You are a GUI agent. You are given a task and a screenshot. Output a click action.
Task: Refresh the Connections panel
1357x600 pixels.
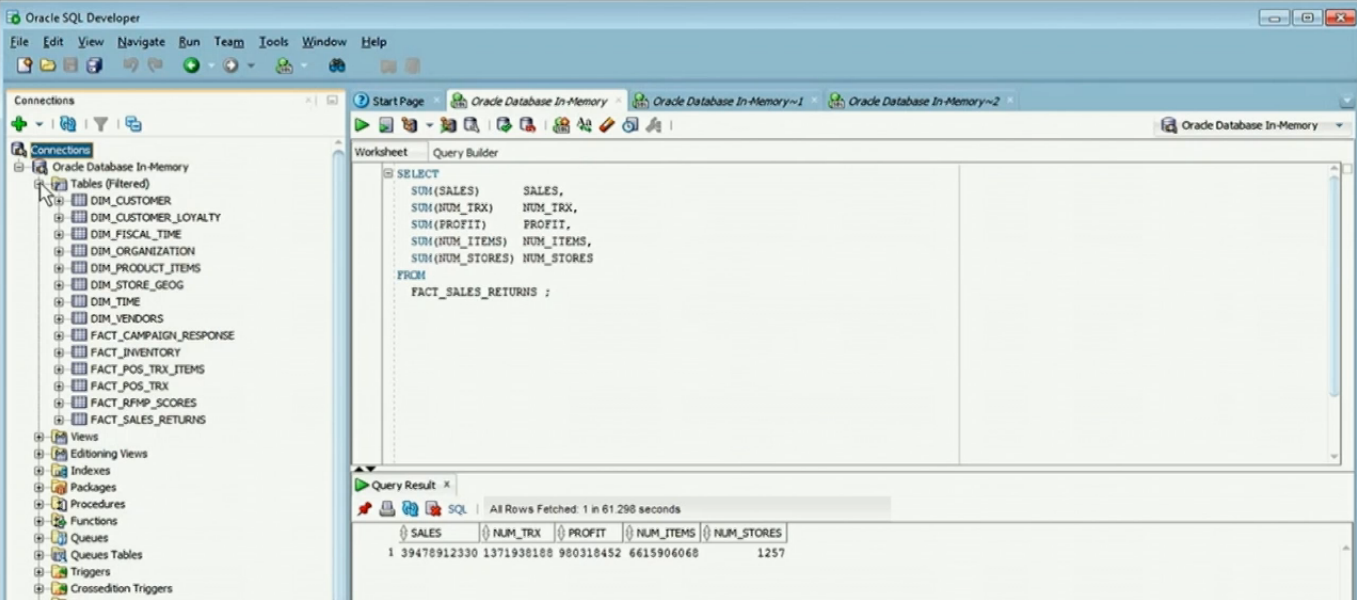[x=68, y=124]
